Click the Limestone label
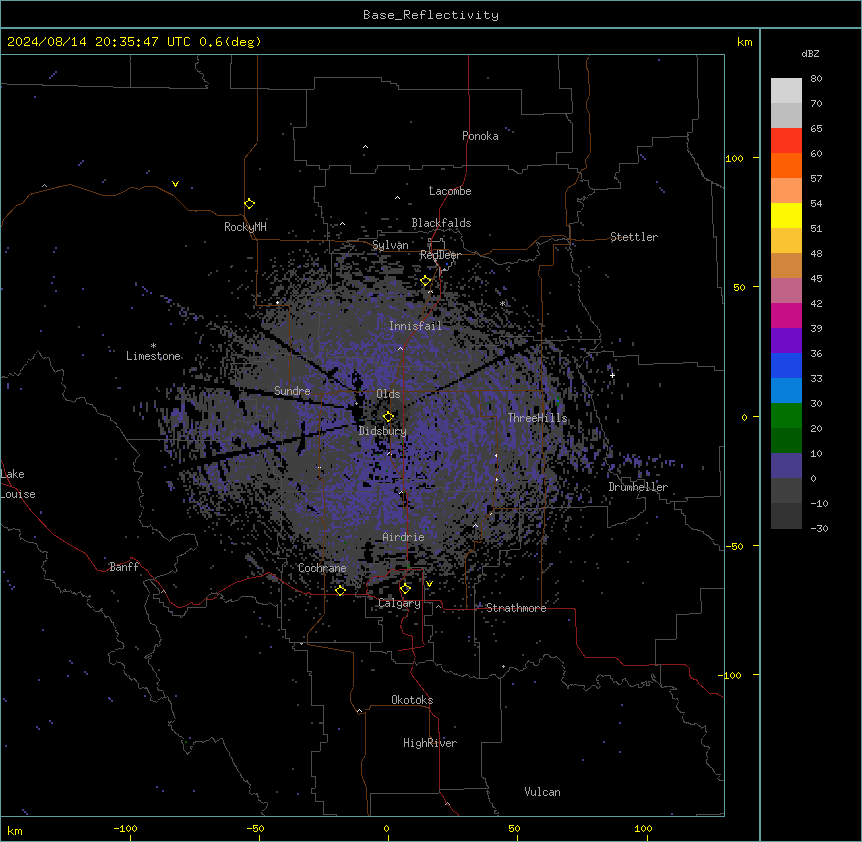The height and width of the screenshot is (842, 862). (153, 356)
